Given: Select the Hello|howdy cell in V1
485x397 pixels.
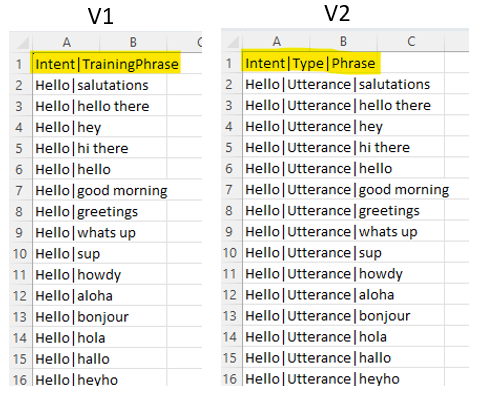Looking at the screenshot, I should click(x=99, y=274).
